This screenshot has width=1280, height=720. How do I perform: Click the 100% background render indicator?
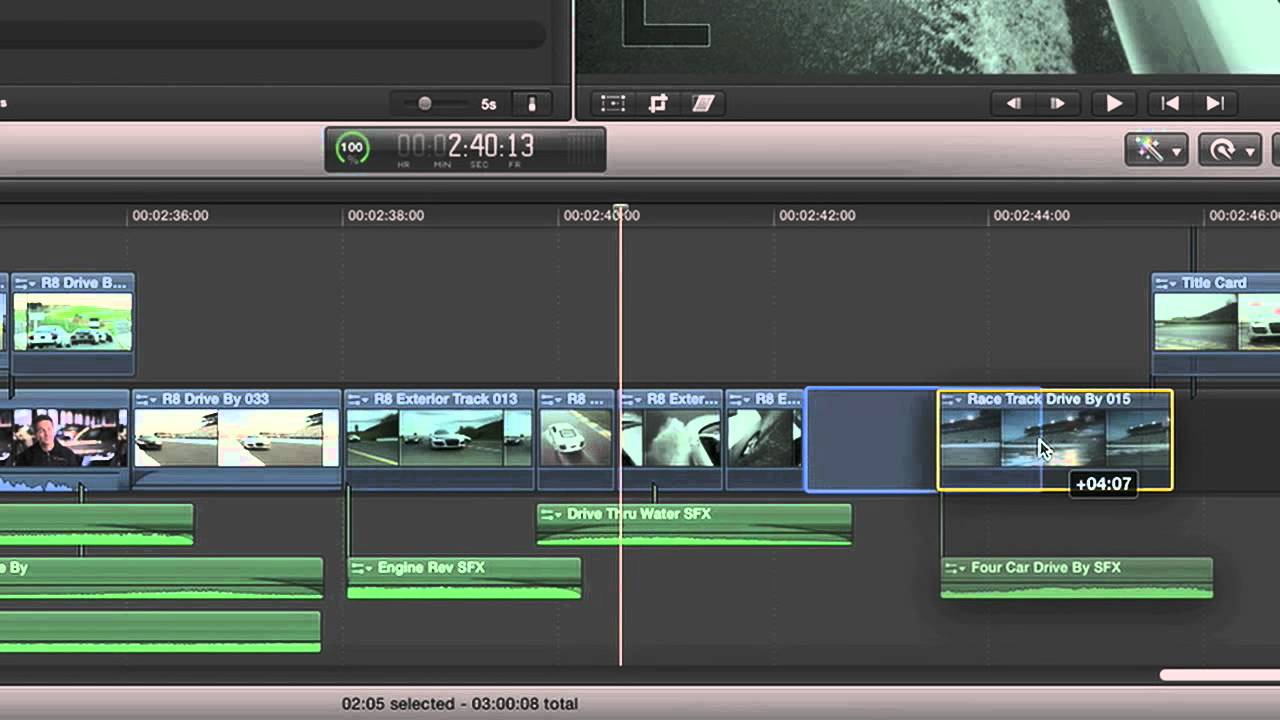tap(351, 149)
